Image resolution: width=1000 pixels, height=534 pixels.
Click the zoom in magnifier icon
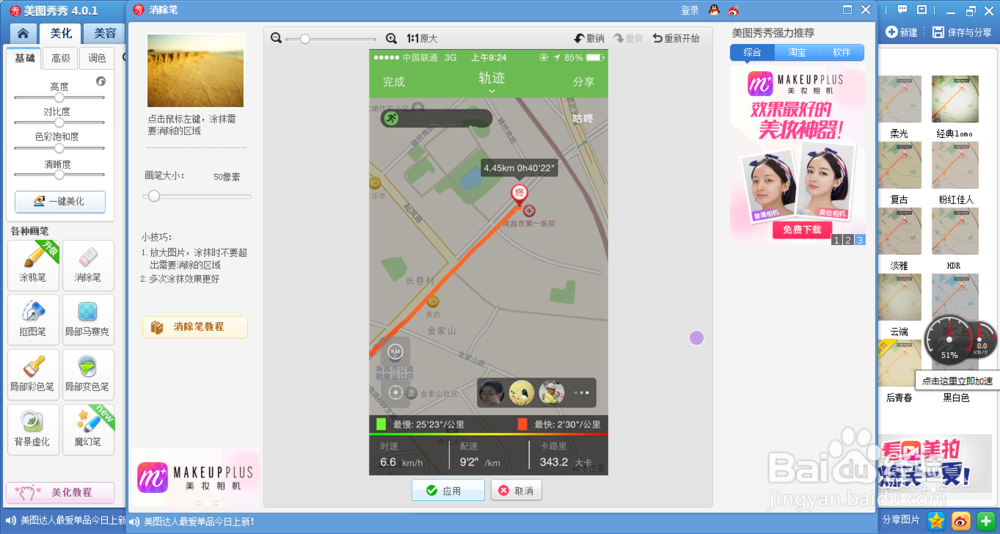click(392, 38)
